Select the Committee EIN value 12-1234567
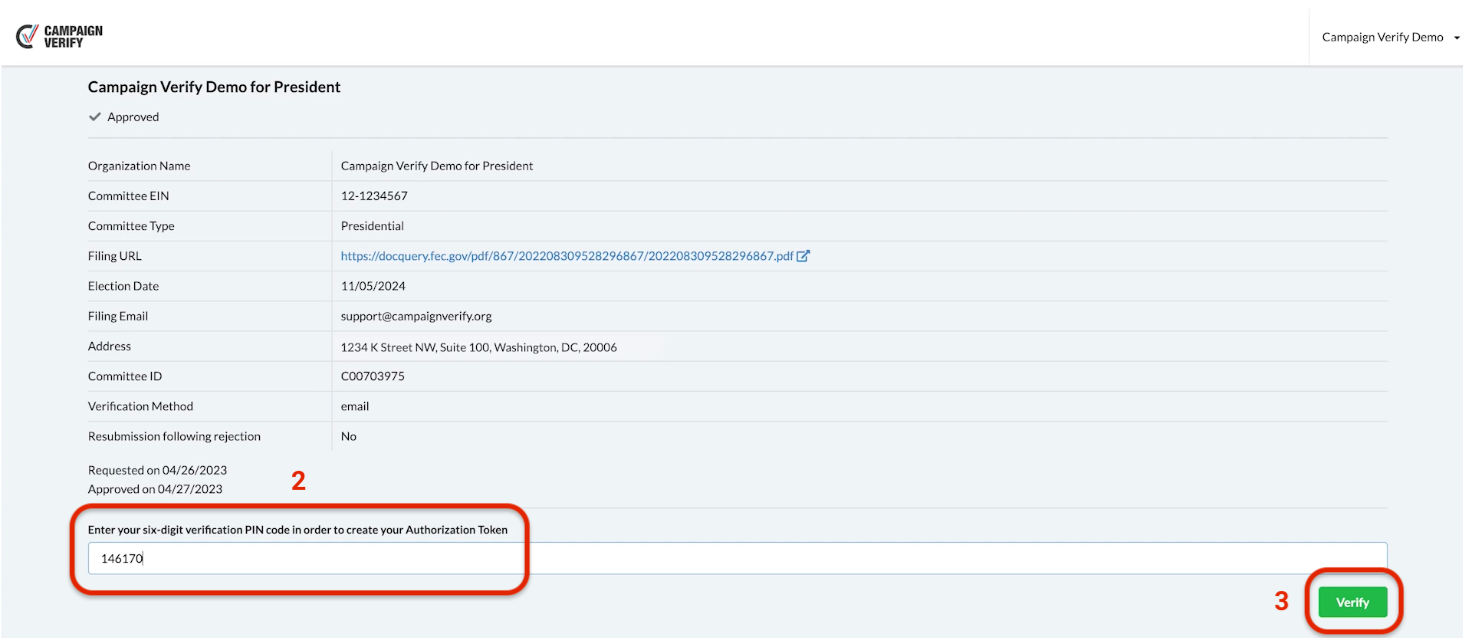Image resolution: width=1463 pixels, height=638 pixels. [x=374, y=196]
